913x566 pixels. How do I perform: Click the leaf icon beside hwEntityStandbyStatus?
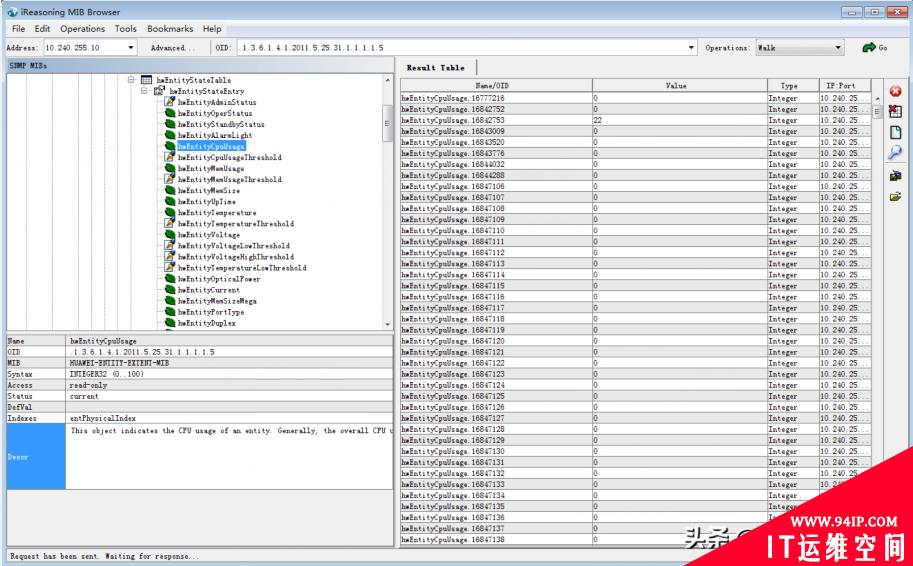point(169,124)
